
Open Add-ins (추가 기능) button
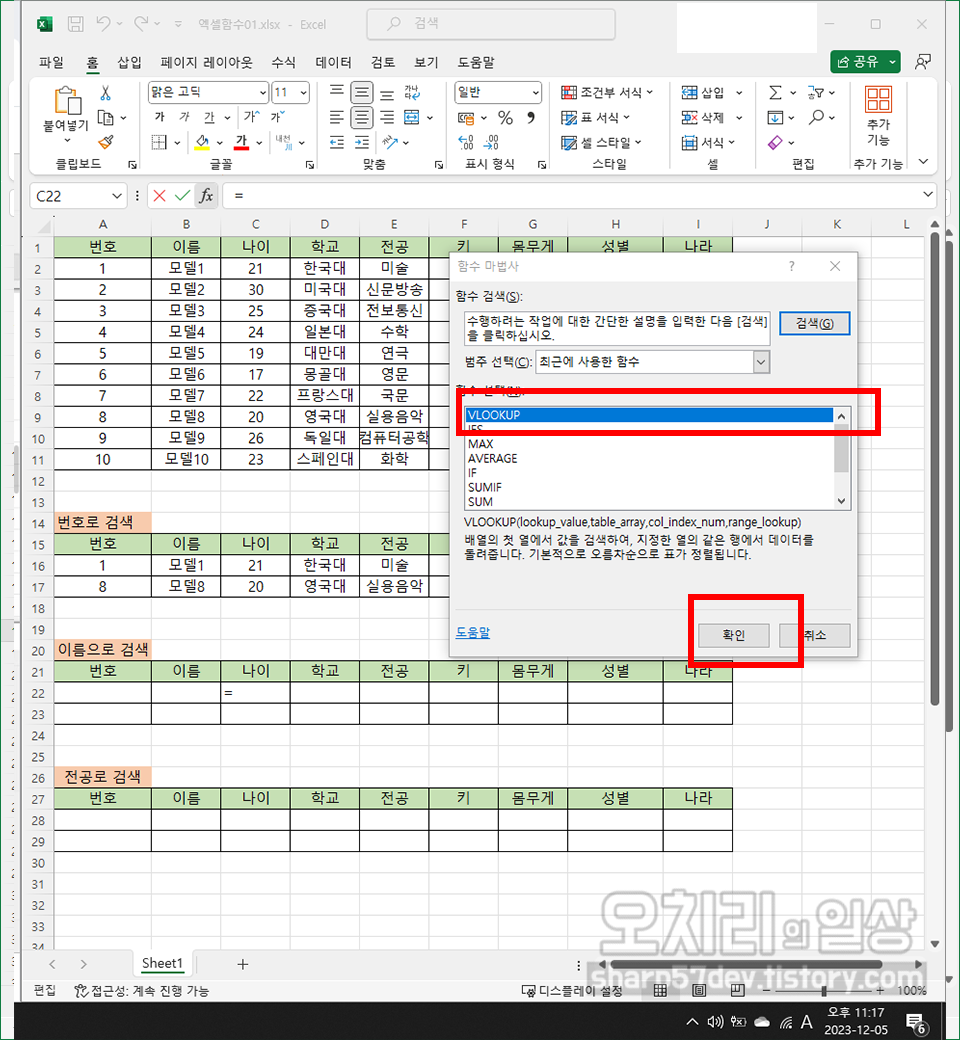click(x=878, y=116)
